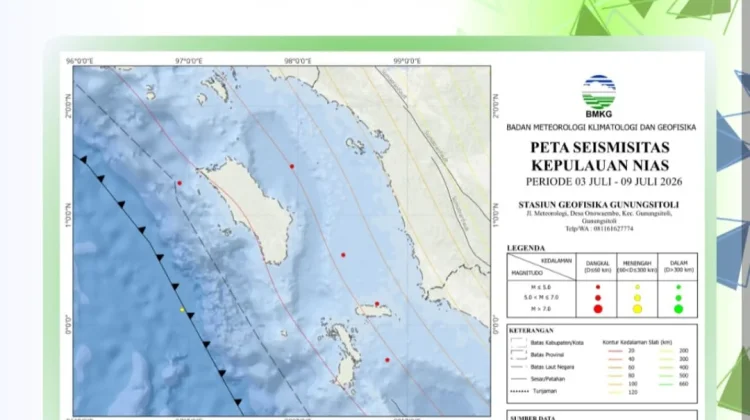Viewport: 750px width, 420px height.
Task: Select the large red legend dot for M > 7.0
Action: click(598, 309)
